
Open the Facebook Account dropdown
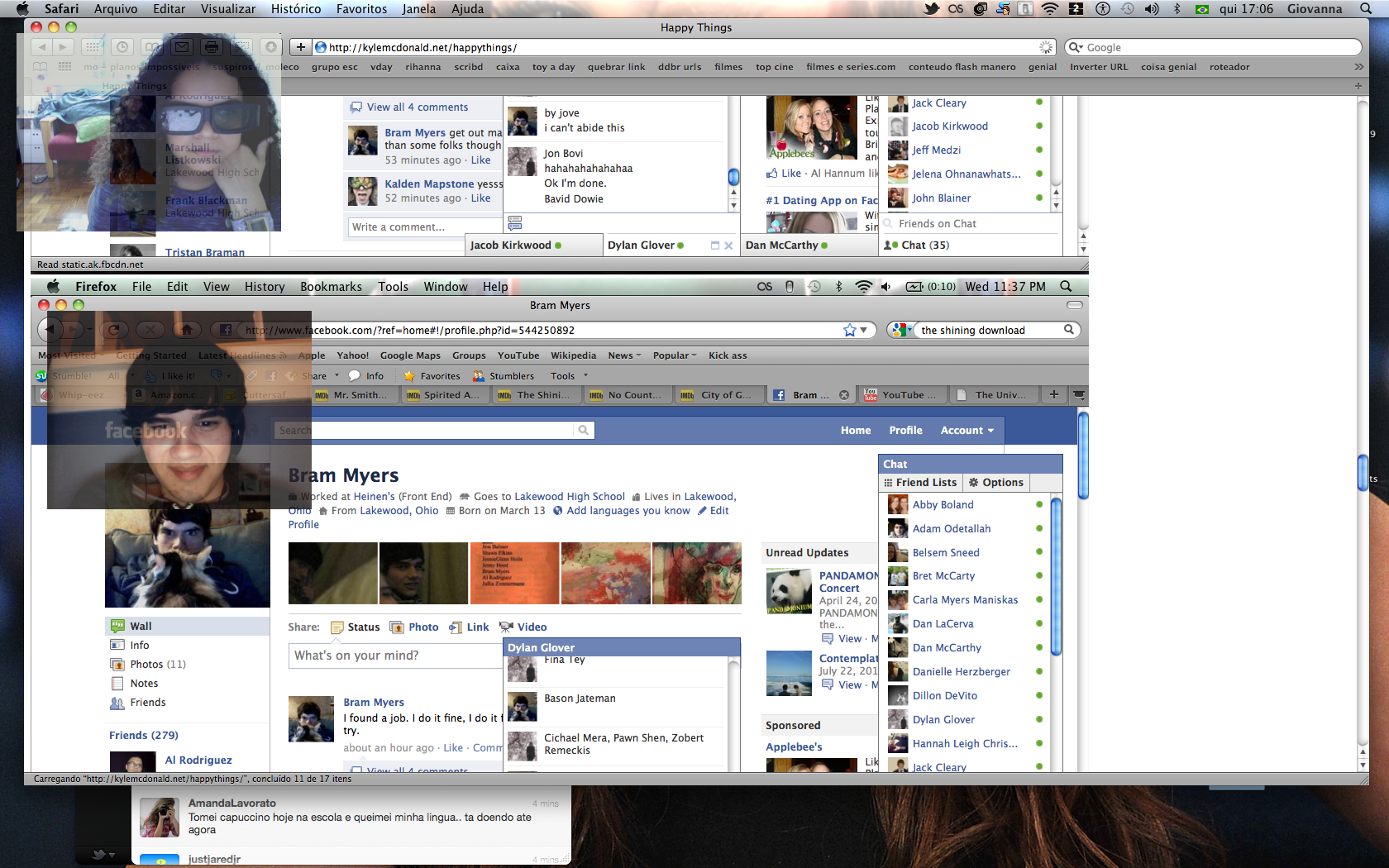(x=967, y=430)
